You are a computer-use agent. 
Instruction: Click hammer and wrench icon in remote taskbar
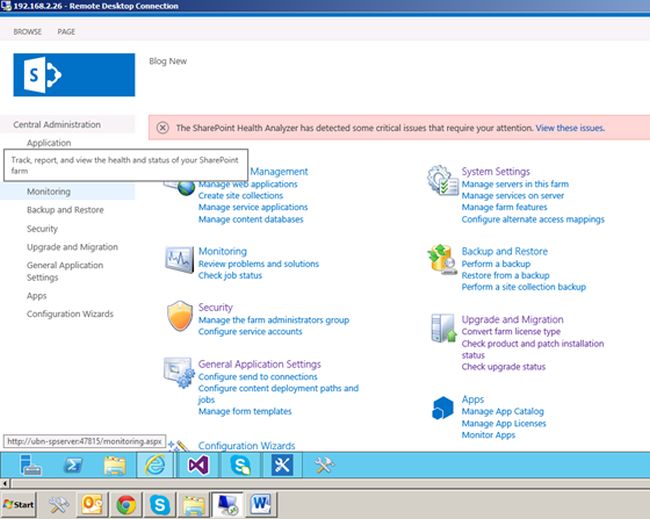pos(324,465)
